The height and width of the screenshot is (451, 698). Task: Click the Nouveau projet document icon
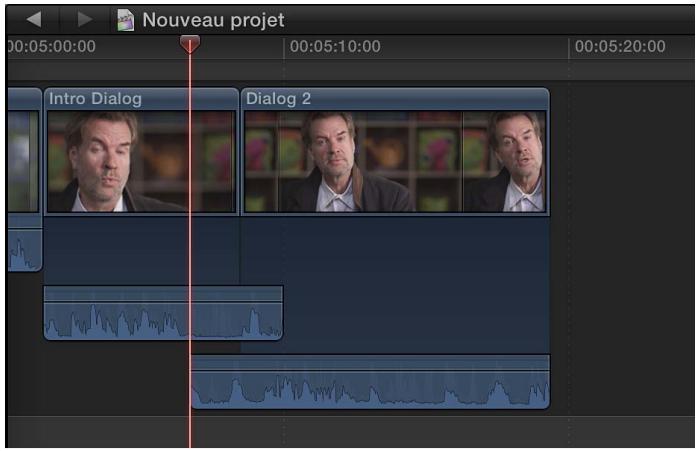(x=126, y=20)
